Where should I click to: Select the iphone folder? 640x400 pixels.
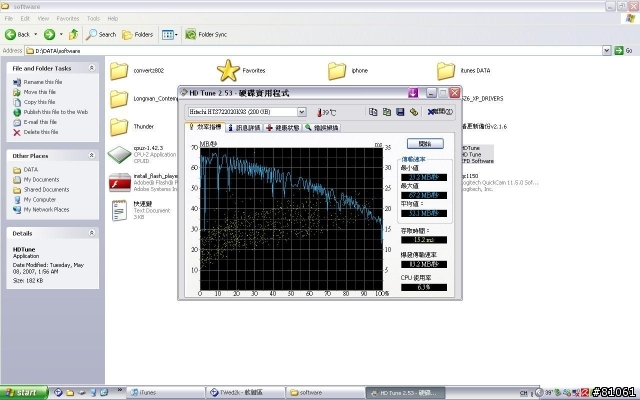337,71
